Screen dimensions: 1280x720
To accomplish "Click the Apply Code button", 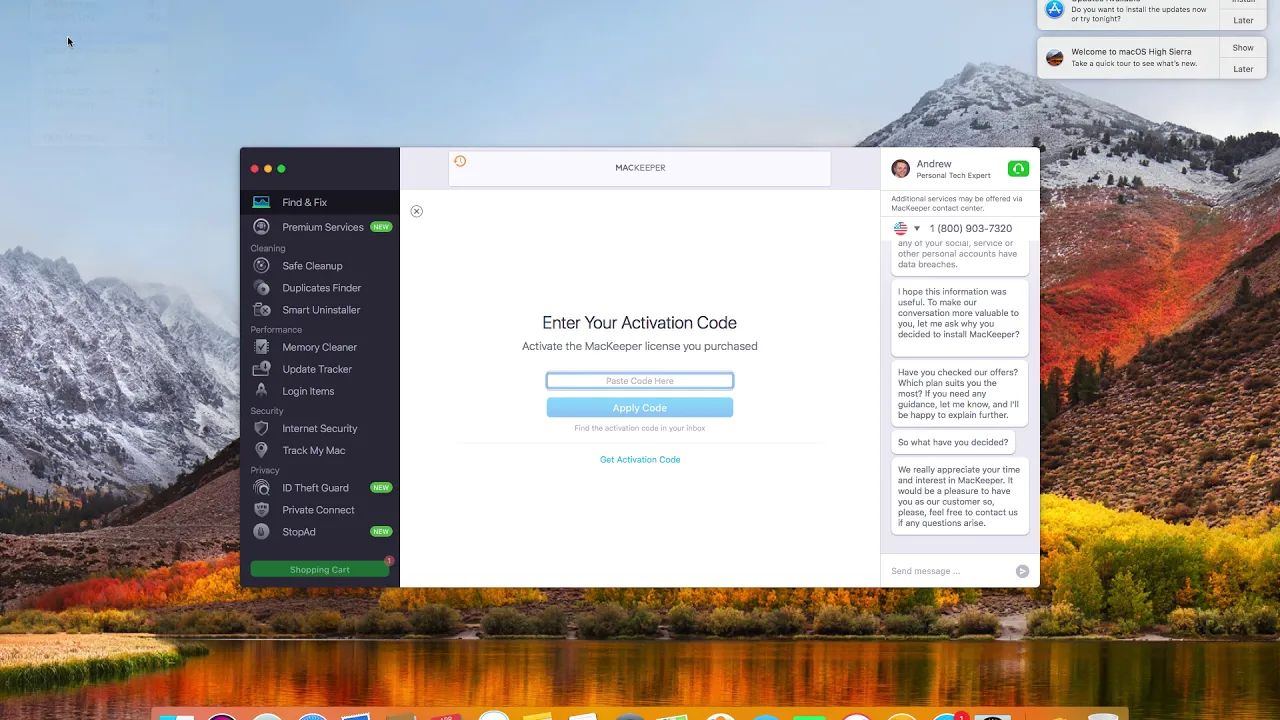I will point(640,408).
